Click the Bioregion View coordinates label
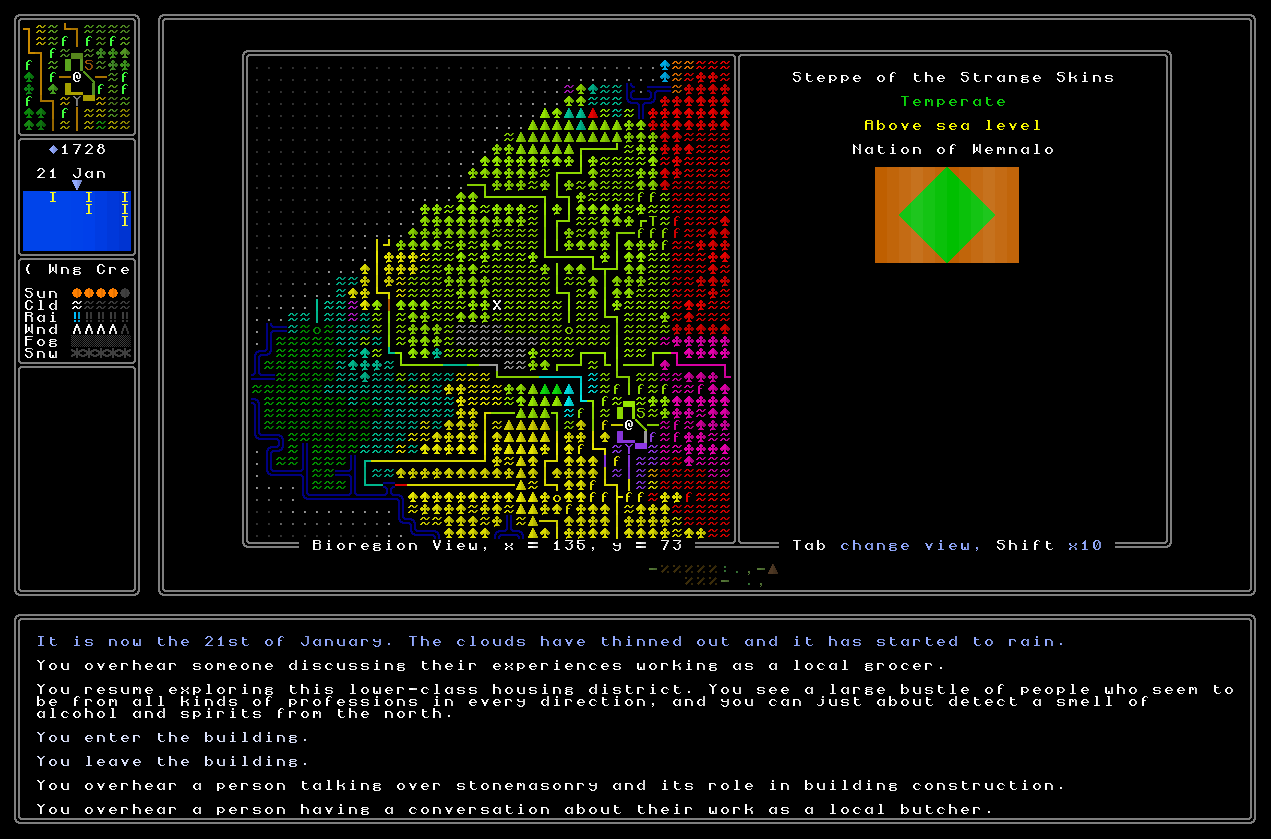Viewport: 1271px width, 839px height. [497, 545]
